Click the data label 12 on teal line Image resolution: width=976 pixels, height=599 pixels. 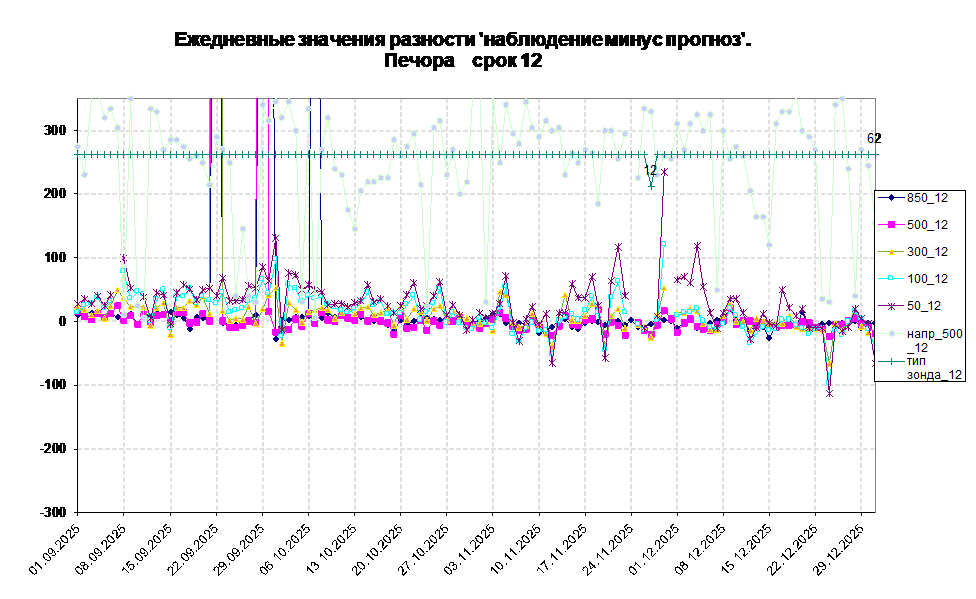(650, 171)
